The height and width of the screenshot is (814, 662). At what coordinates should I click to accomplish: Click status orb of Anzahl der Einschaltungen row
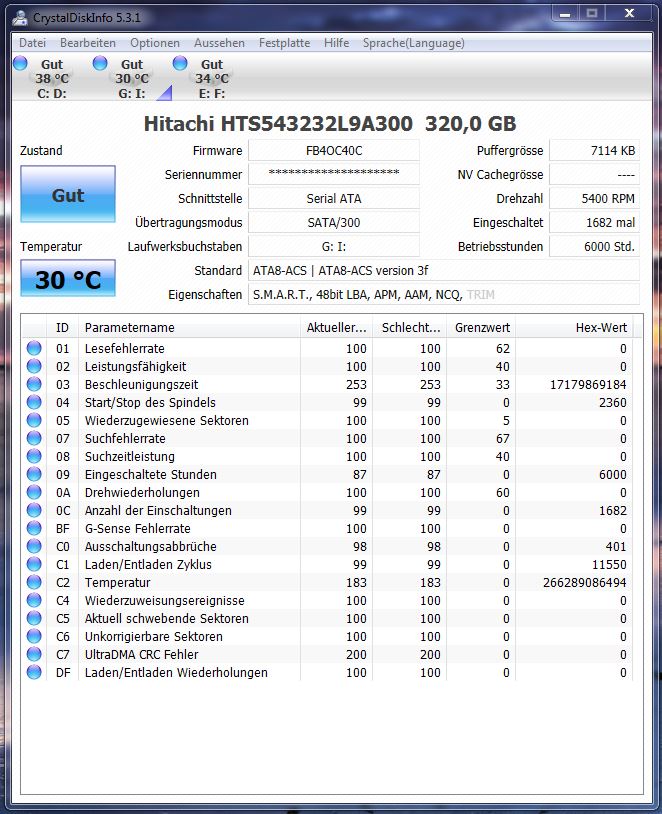(34, 510)
